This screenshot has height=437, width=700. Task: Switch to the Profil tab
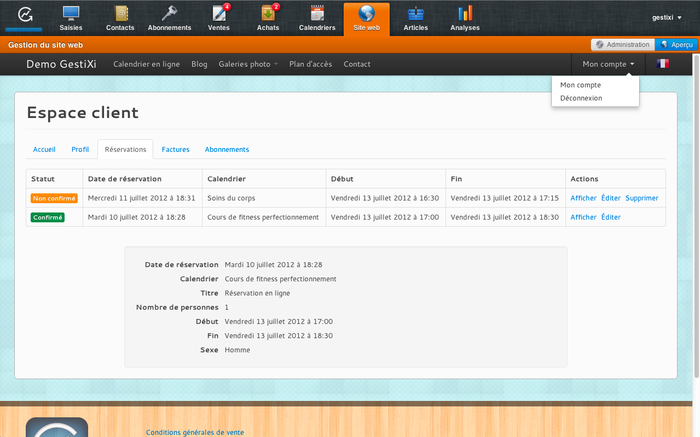tap(80, 149)
